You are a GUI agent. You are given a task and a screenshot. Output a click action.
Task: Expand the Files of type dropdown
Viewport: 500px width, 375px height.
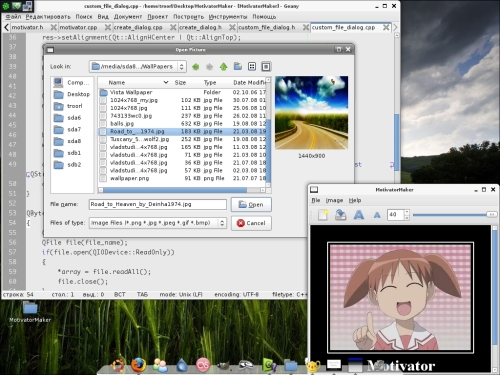pyautogui.click(x=222, y=223)
